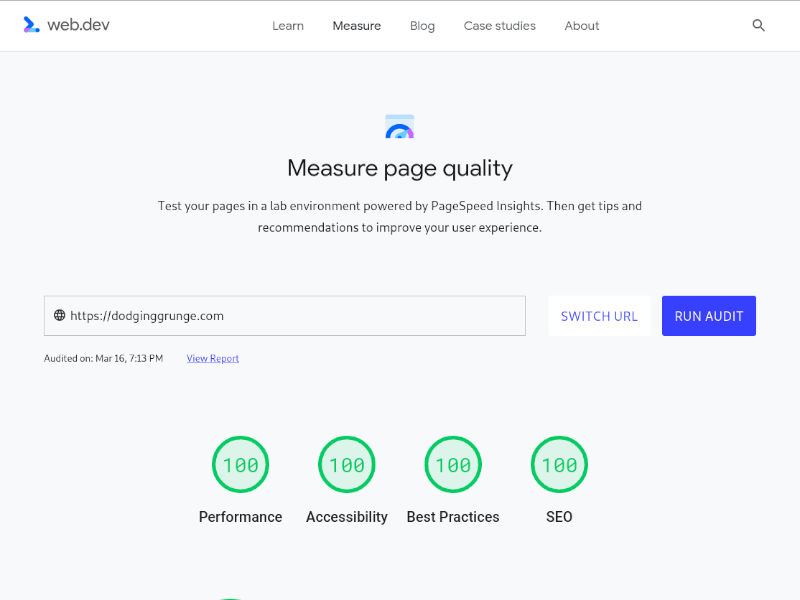Click the partially visible circle at page bottom
Viewport: 800px width, 600px height.
229,595
